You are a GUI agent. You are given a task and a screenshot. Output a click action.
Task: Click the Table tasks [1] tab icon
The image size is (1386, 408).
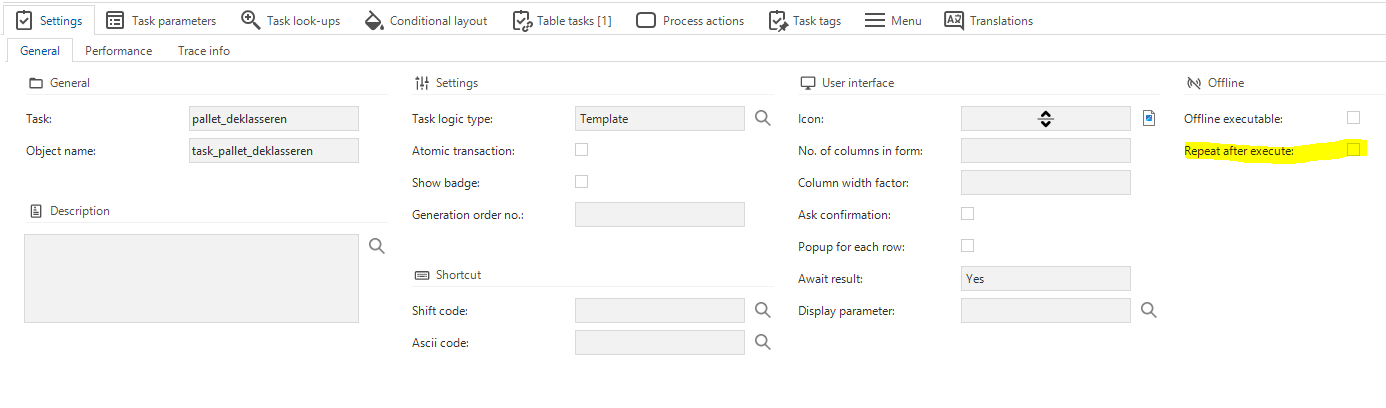(522, 20)
